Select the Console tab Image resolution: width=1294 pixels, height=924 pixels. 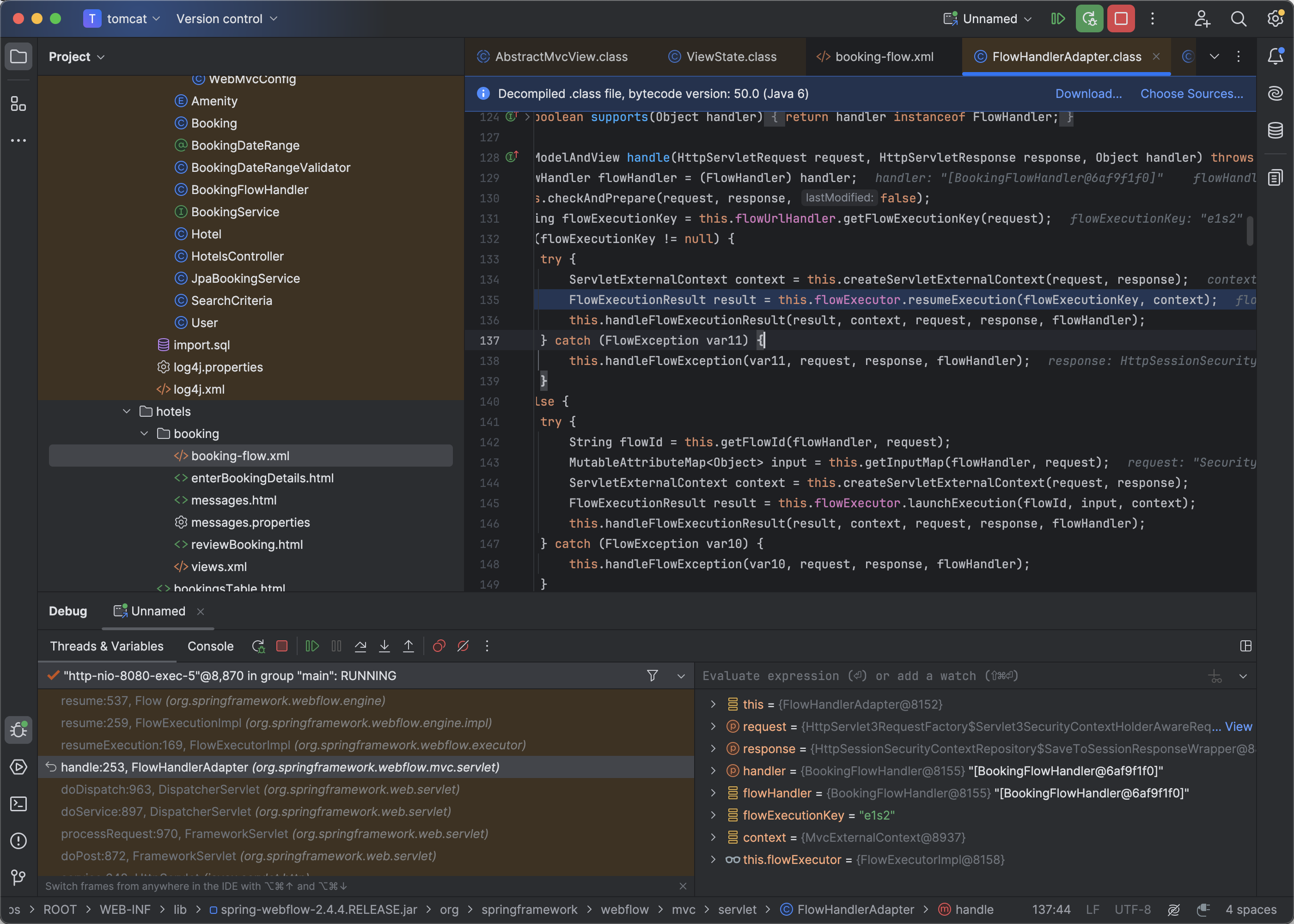(x=211, y=646)
